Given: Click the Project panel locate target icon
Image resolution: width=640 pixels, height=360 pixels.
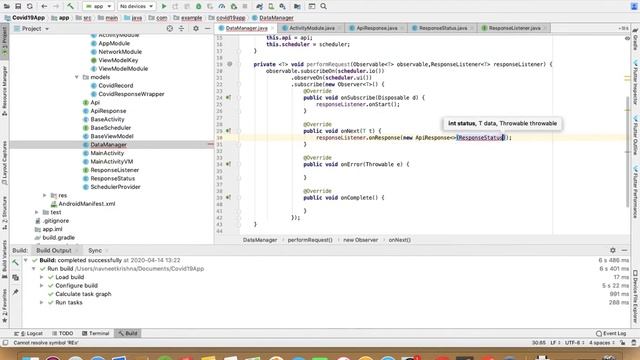Looking at the screenshot, I should 170,29.
